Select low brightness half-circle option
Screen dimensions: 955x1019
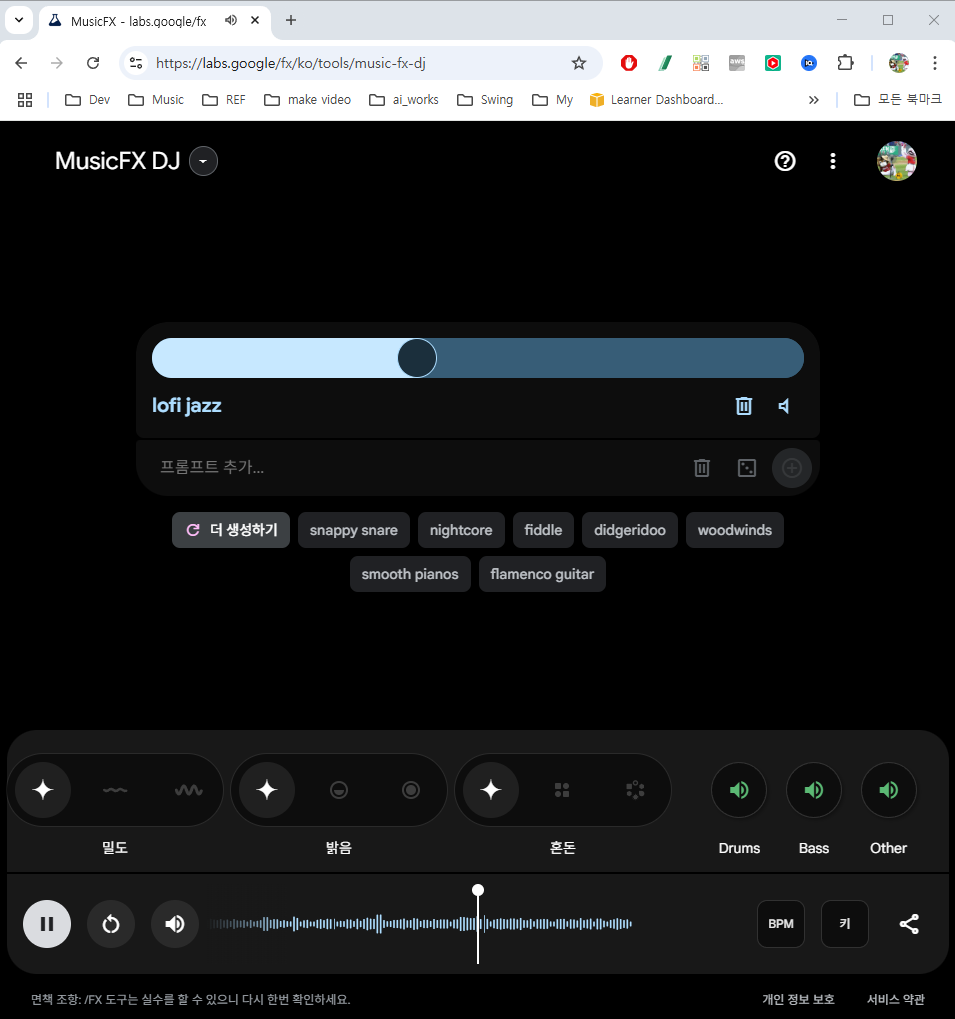pos(339,790)
